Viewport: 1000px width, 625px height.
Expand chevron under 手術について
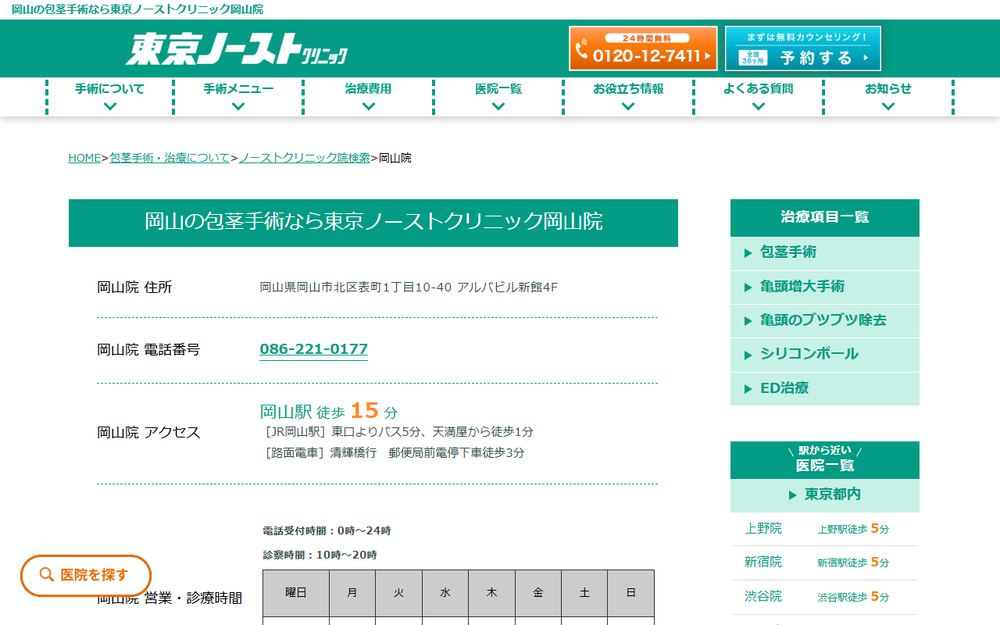click(110, 107)
